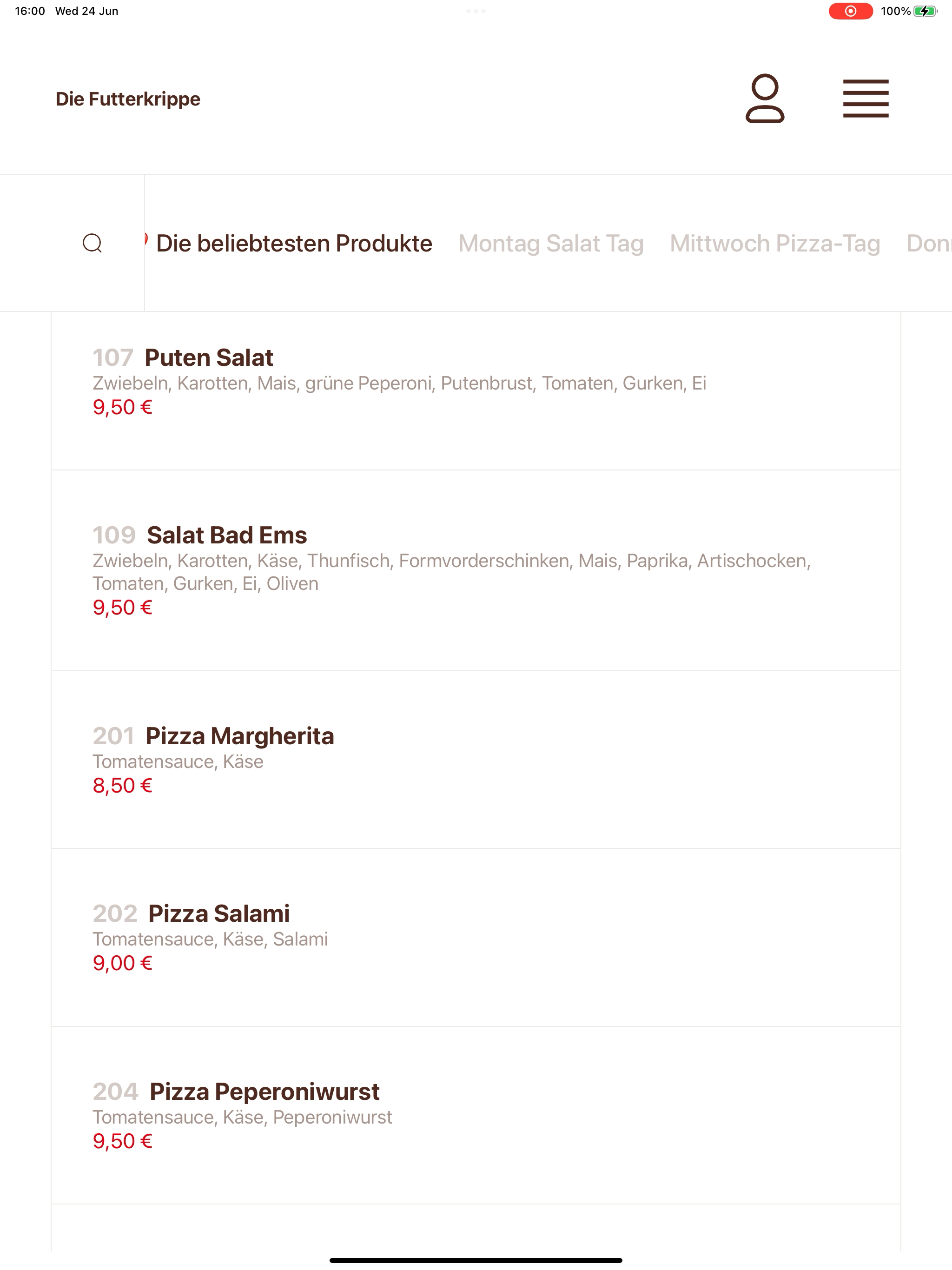Open the user account profile icon
This screenshot has width=952, height=1270.
pos(764,98)
